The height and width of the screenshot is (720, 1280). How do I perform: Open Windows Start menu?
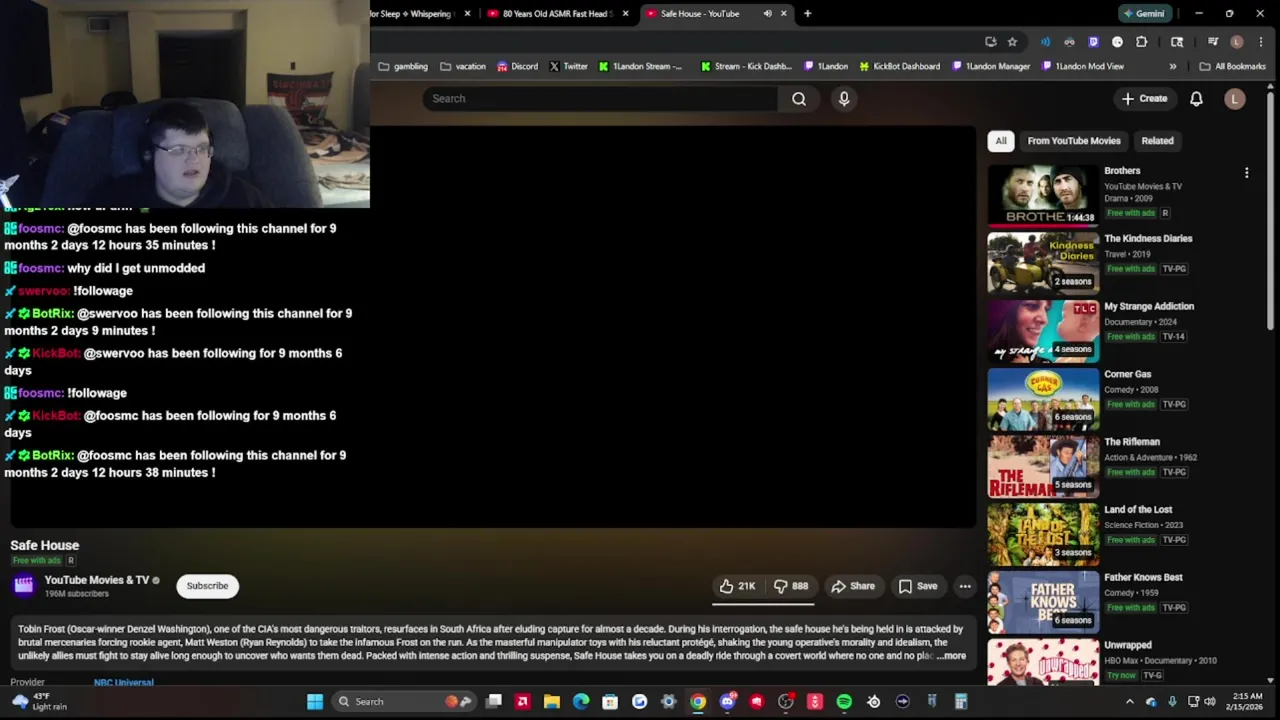tap(315, 701)
